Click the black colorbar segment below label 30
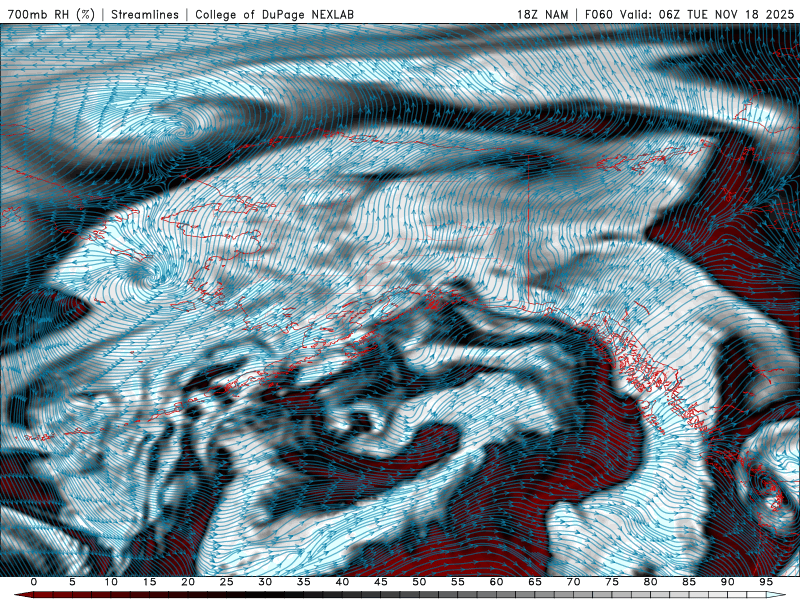Viewport: 800px width, 600px height. (265, 595)
